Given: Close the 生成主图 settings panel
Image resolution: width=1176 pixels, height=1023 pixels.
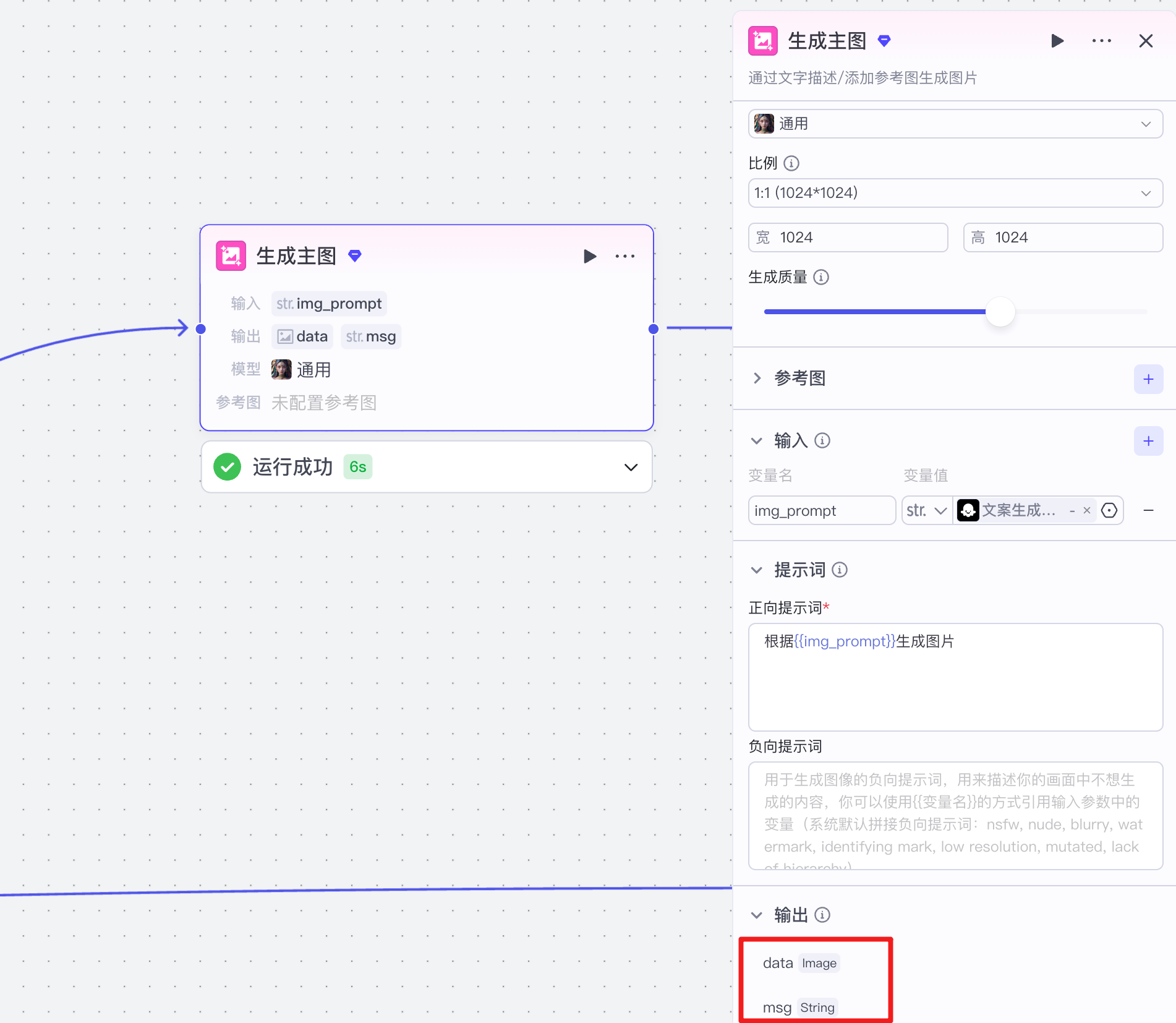Looking at the screenshot, I should tap(1146, 41).
